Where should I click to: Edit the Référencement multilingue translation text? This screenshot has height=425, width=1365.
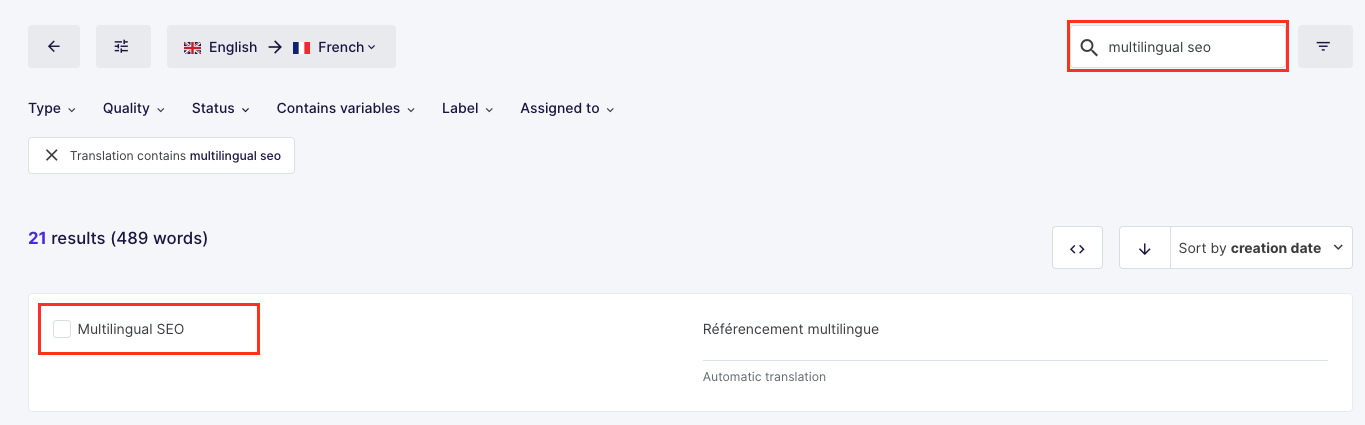(791, 329)
